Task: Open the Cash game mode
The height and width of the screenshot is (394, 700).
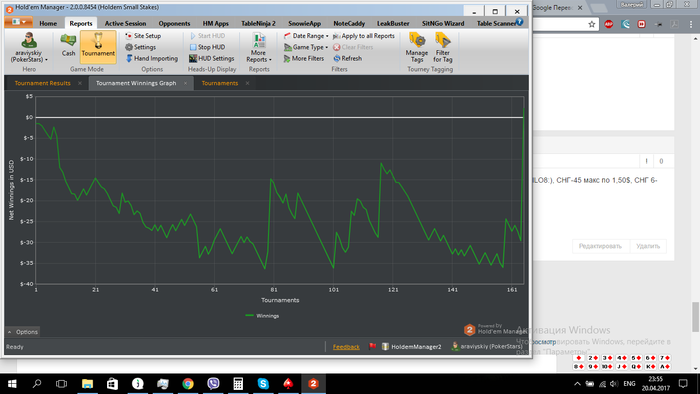Action: tap(68, 46)
